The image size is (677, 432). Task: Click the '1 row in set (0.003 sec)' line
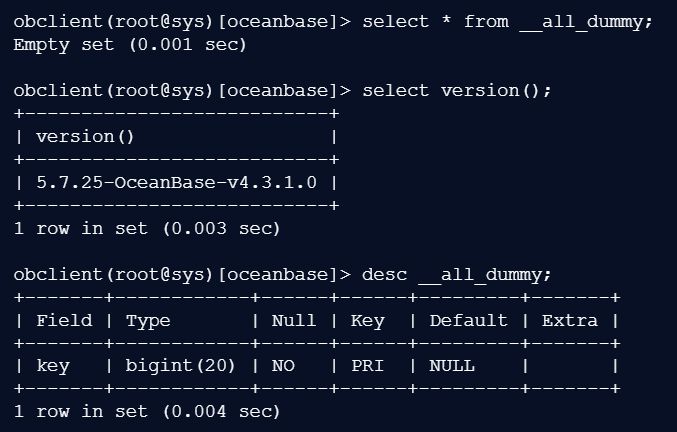[x=147, y=228]
